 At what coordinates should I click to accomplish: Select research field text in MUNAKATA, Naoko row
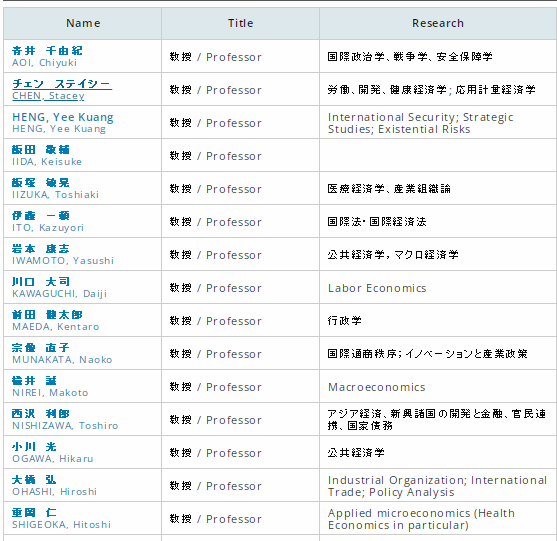coord(427,354)
